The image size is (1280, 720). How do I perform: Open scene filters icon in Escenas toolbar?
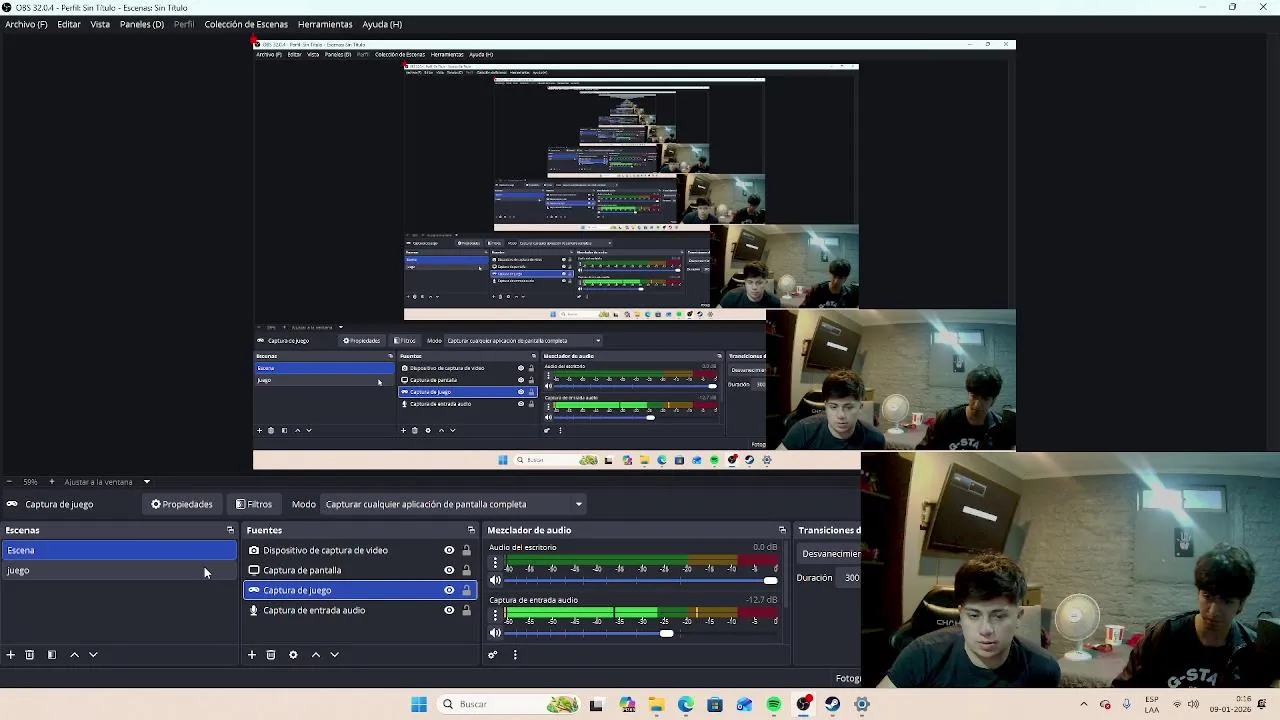tap(52, 655)
